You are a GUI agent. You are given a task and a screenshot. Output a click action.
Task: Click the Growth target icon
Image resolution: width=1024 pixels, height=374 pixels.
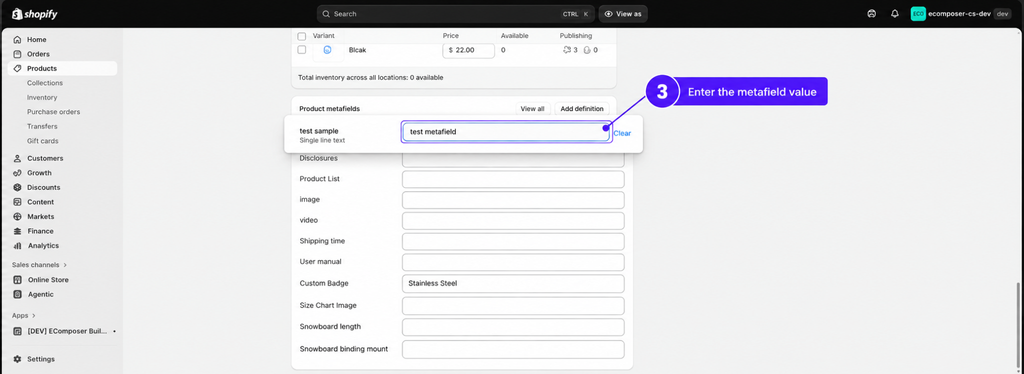coord(17,173)
